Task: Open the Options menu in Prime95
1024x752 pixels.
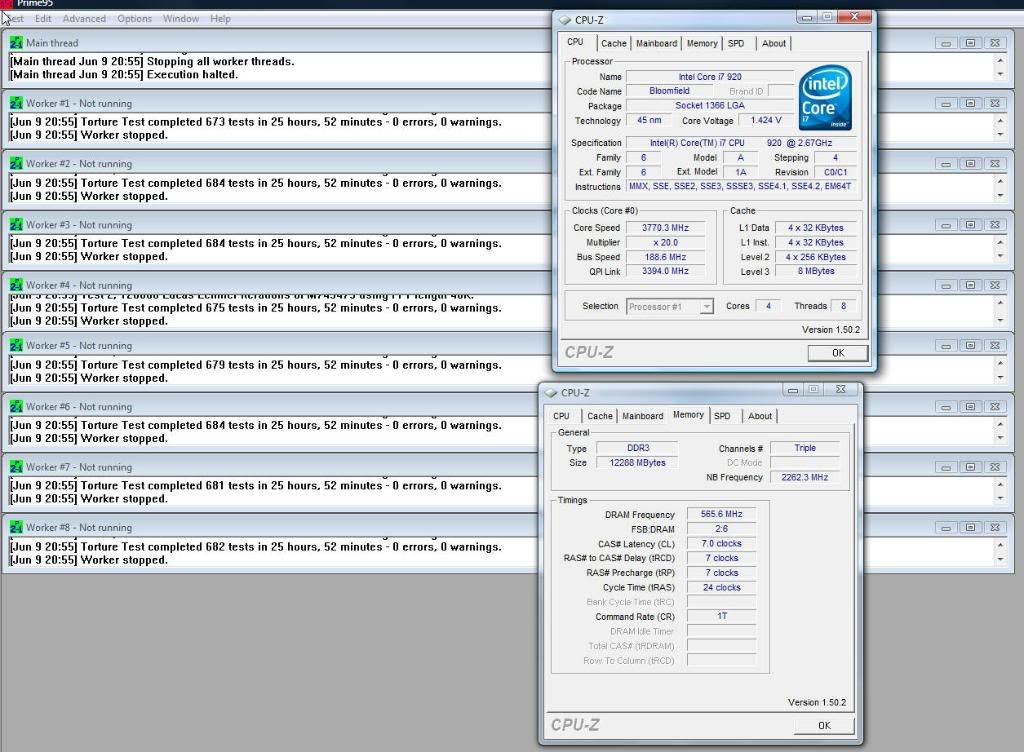Action: tap(135, 19)
